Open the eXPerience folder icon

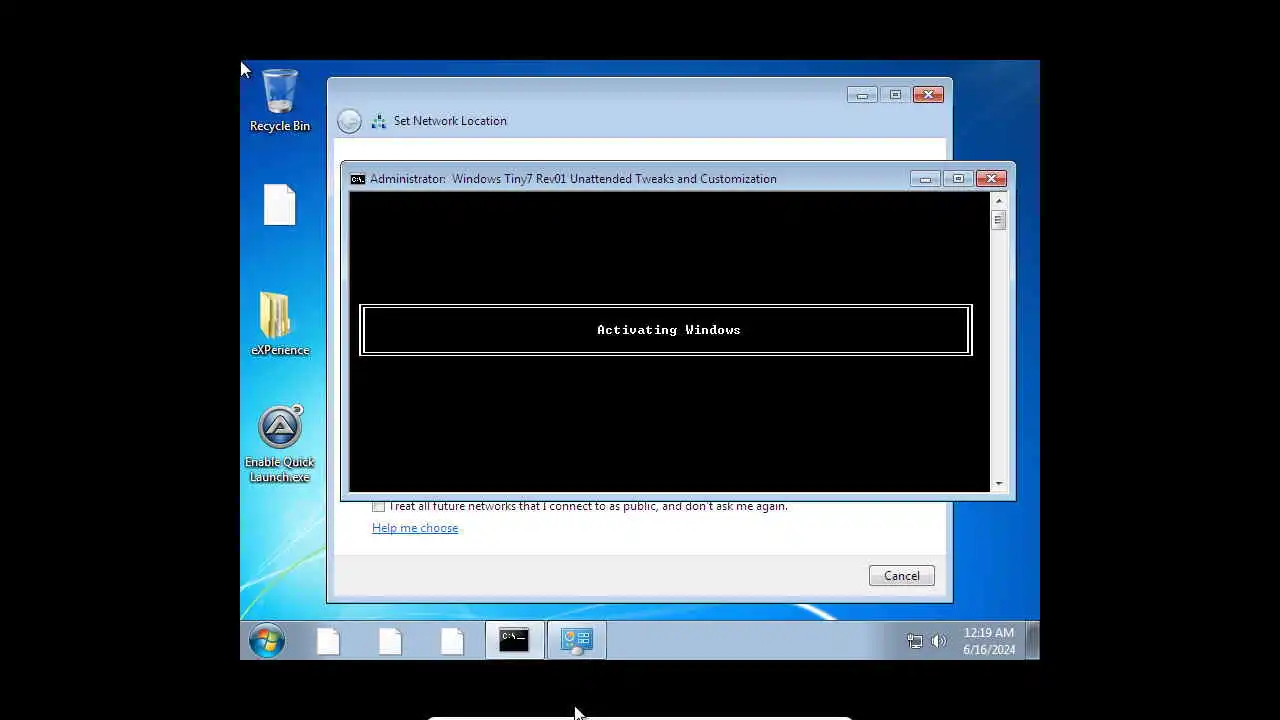pos(280,324)
